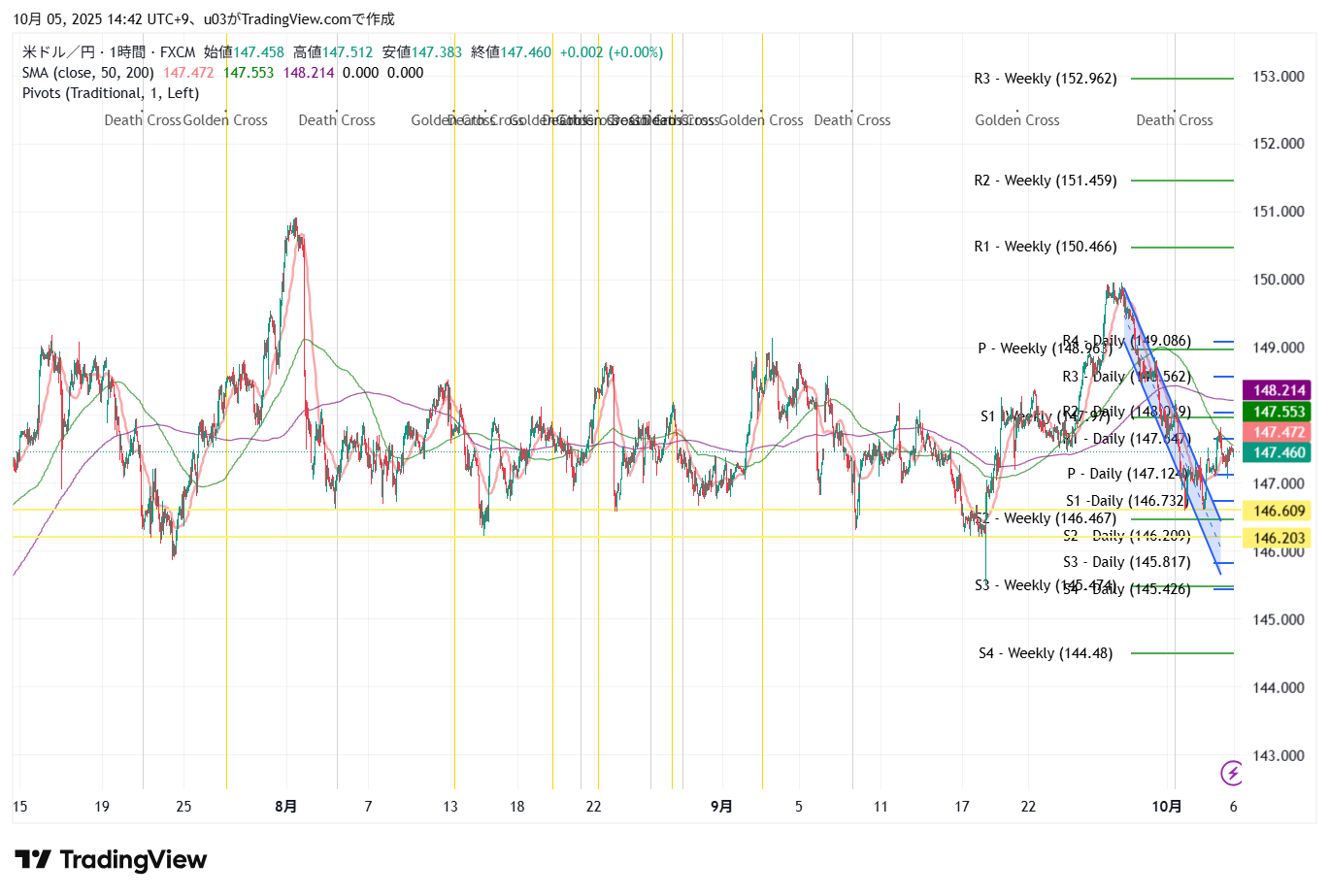Select the R1 - Weekly (150.466) pivot label
This screenshot has width=1329, height=896.
point(1046,247)
